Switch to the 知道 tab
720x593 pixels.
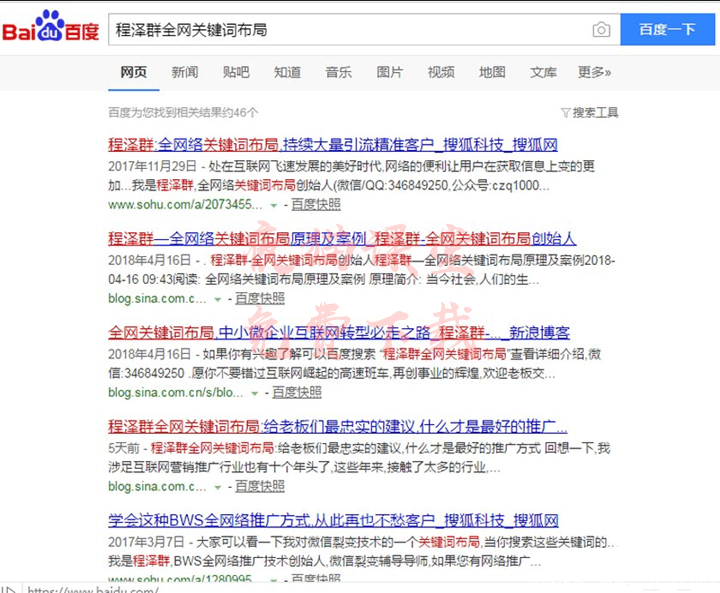(x=287, y=72)
